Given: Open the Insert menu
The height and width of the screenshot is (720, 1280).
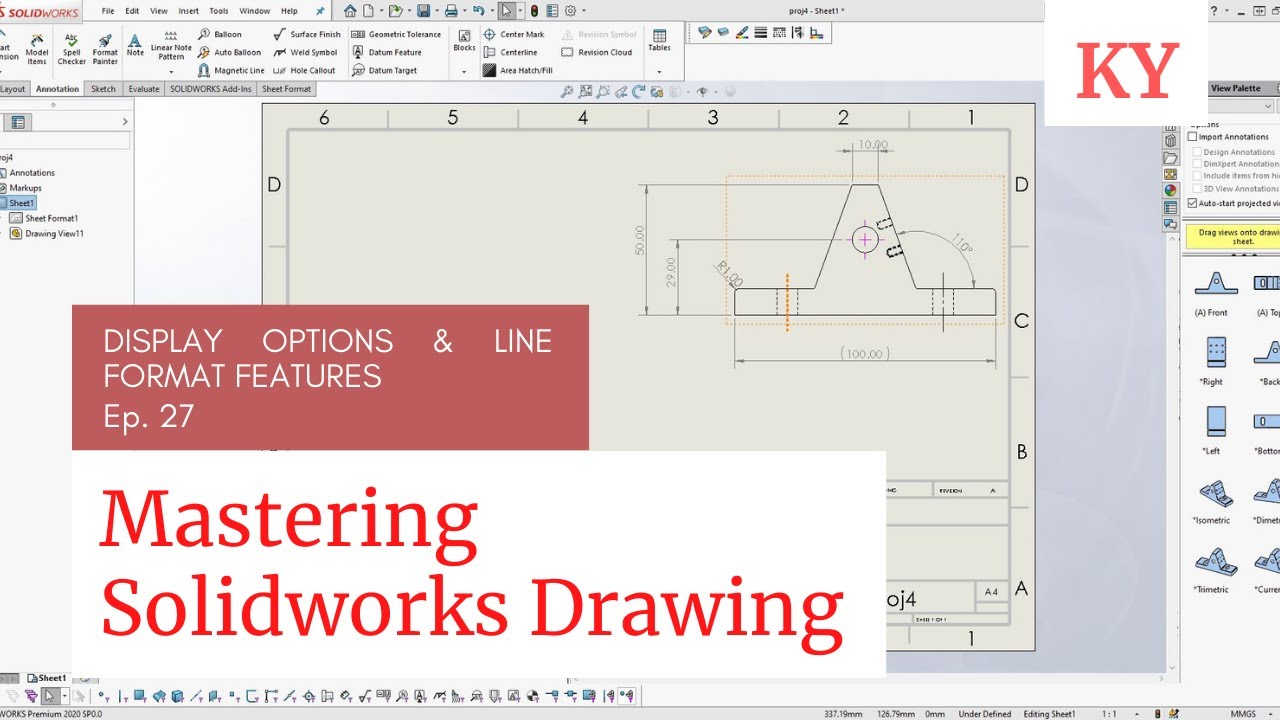Looking at the screenshot, I should (x=188, y=11).
